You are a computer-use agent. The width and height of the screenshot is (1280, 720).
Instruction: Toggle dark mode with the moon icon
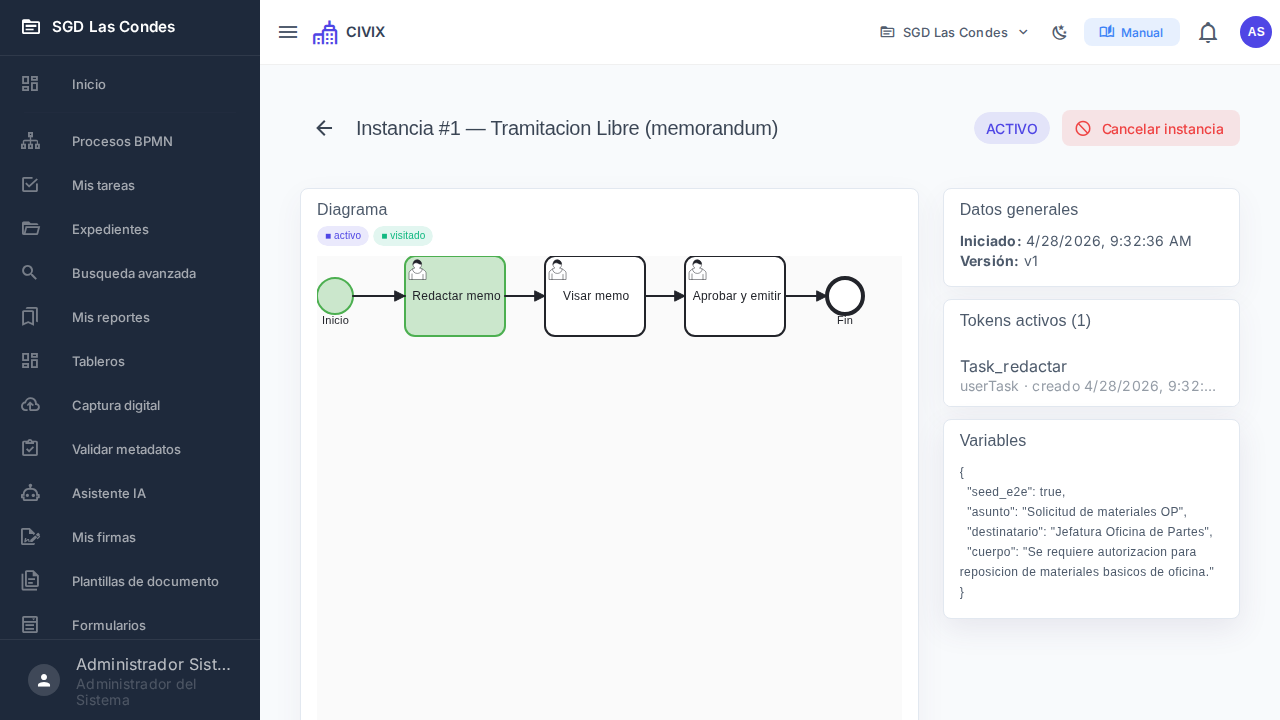pos(1060,32)
